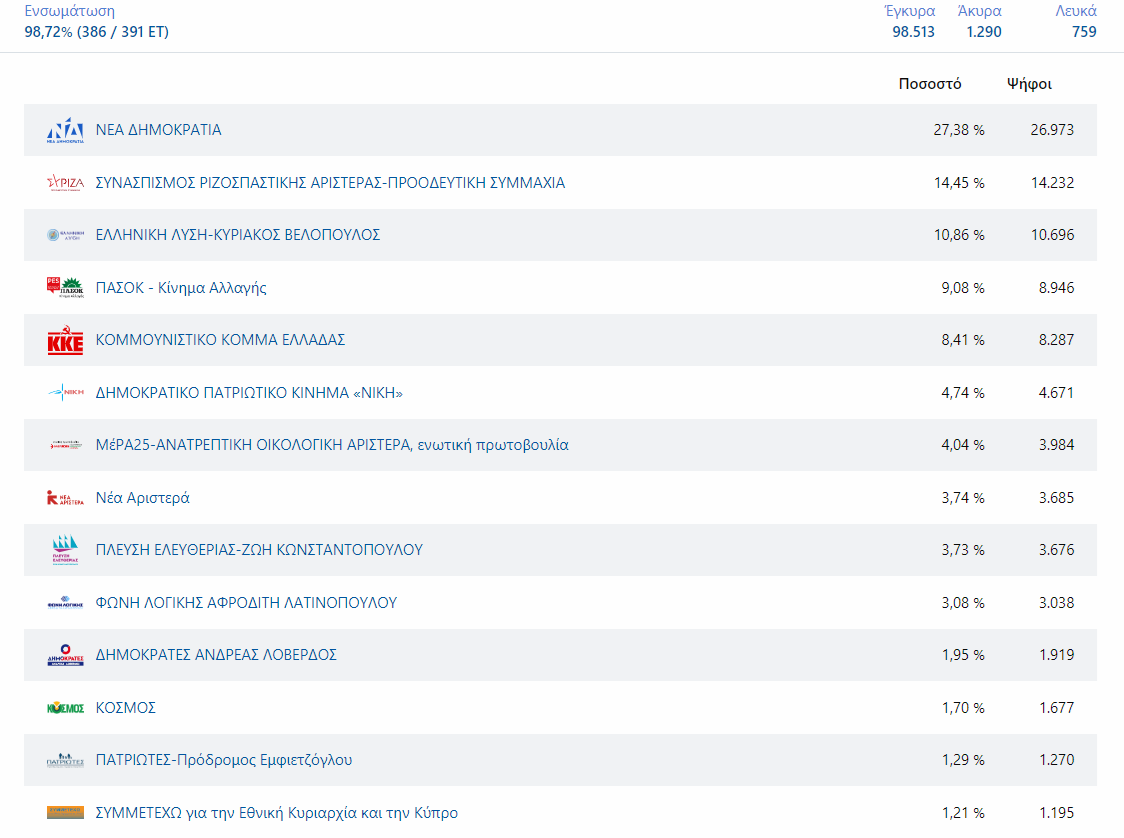Image resolution: width=1124 pixels, height=838 pixels.
Task: Click Νέα Δημοκρατία percentage 27,38 %
Action: [x=959, y=130]
